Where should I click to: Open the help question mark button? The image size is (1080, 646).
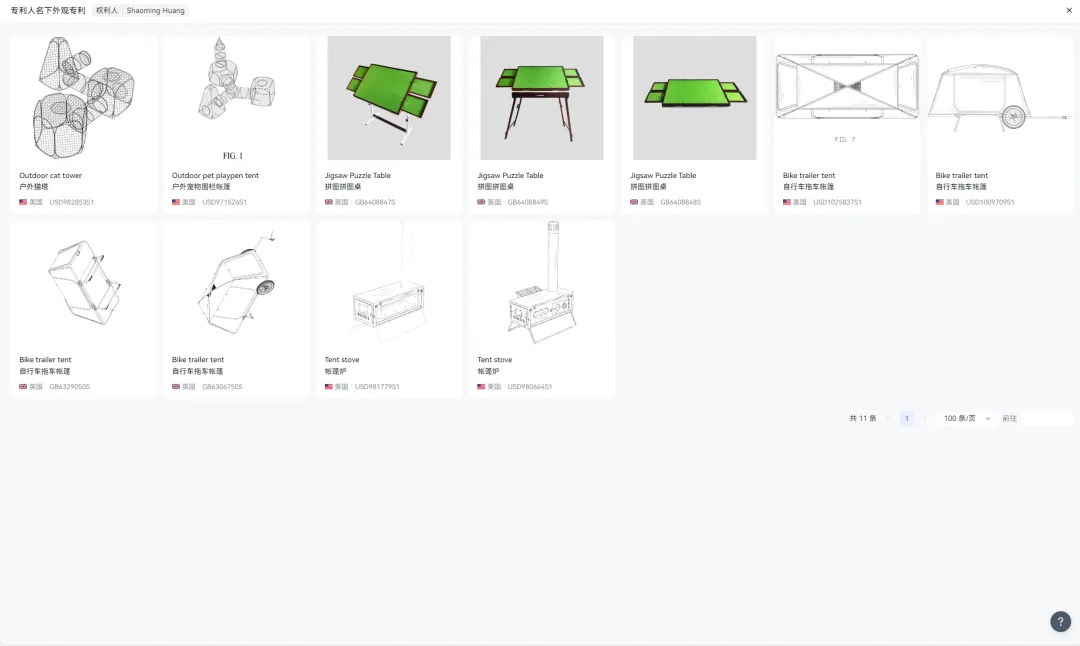click(1060, 621)
